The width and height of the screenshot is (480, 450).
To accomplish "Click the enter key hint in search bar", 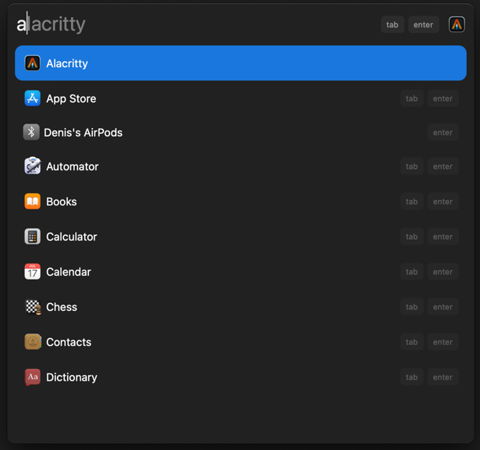I will 423,25.
